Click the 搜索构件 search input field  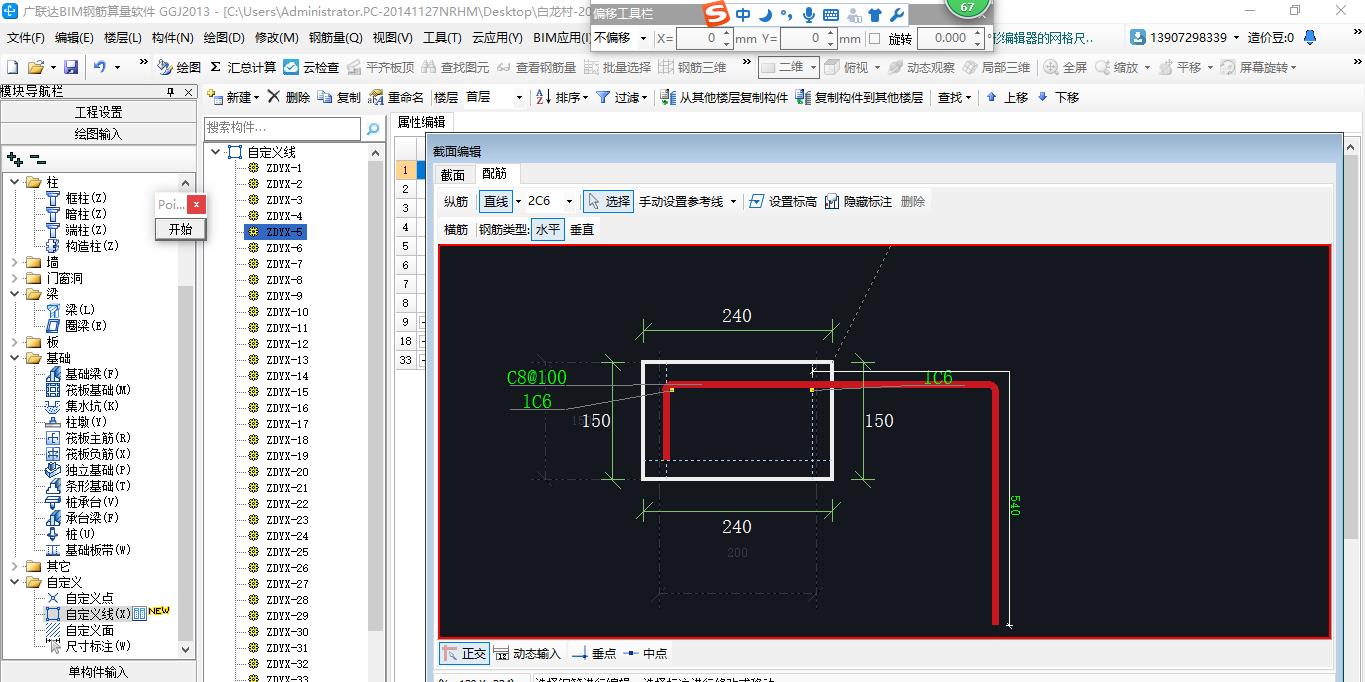point(282,128)
